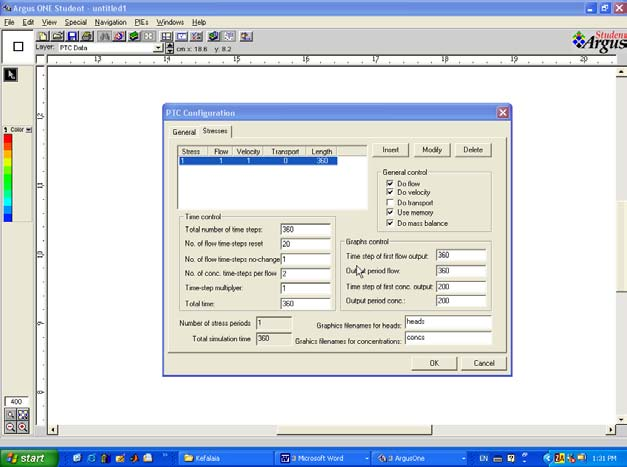Click the grayed four-arrows toolbar icon

(149, 36)
